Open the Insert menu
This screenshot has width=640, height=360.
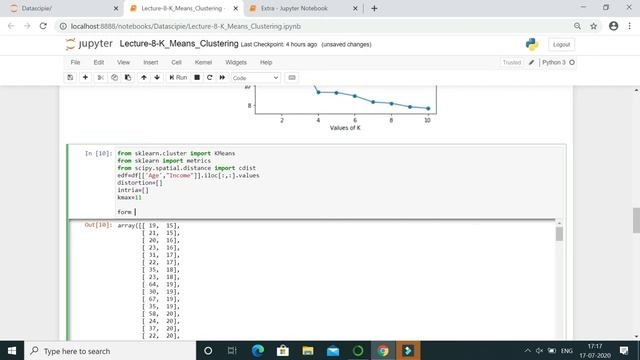151,62
